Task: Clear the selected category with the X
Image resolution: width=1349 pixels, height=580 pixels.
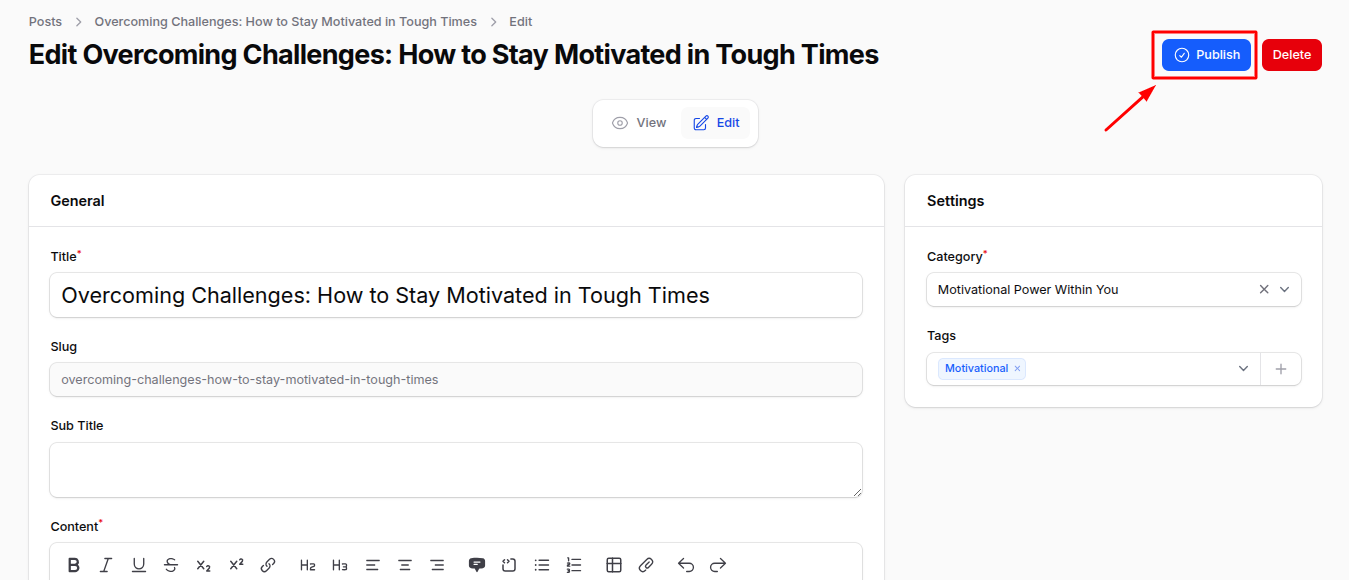Action: click(1263, 289)
